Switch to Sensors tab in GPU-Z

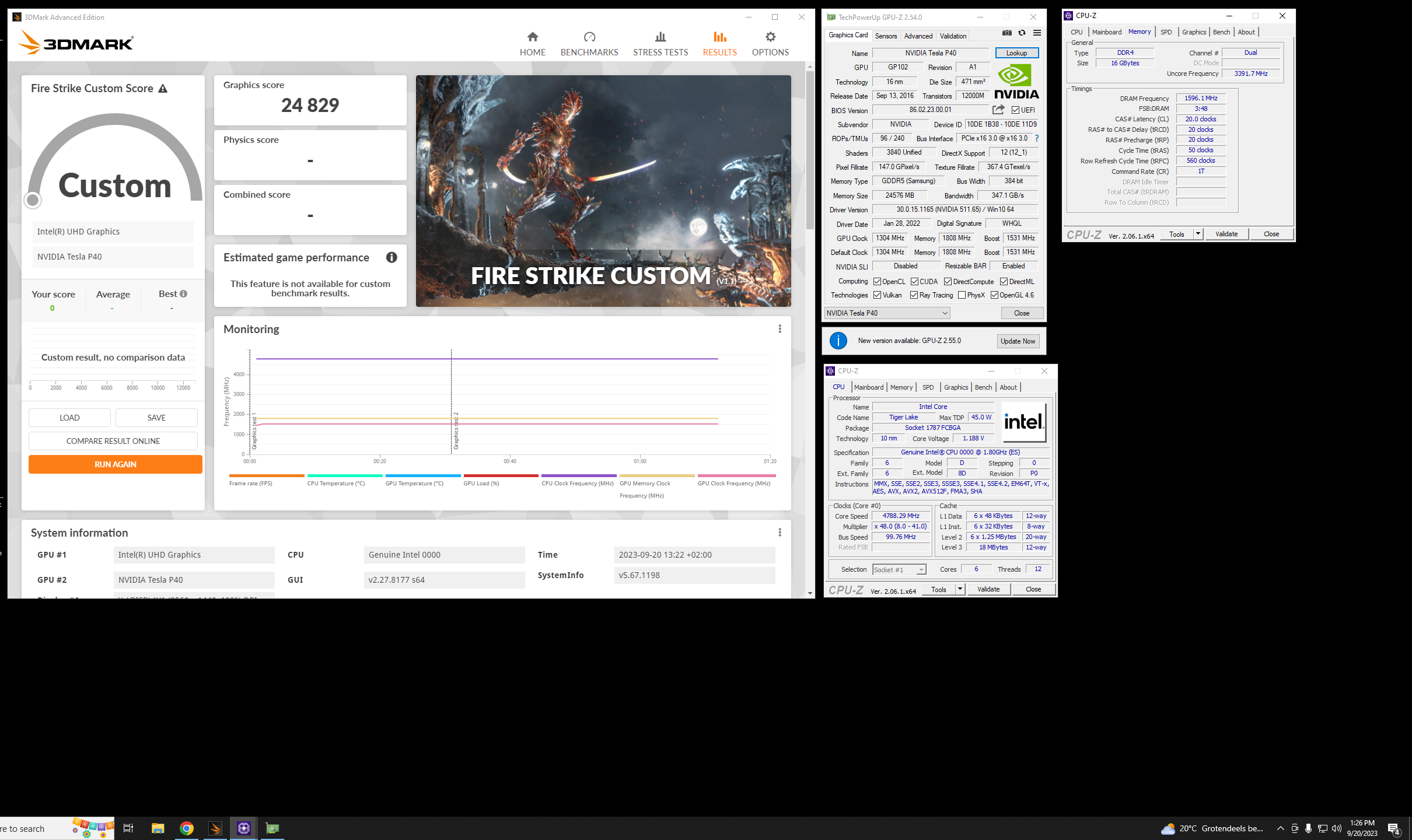click(x=886, y=36)
